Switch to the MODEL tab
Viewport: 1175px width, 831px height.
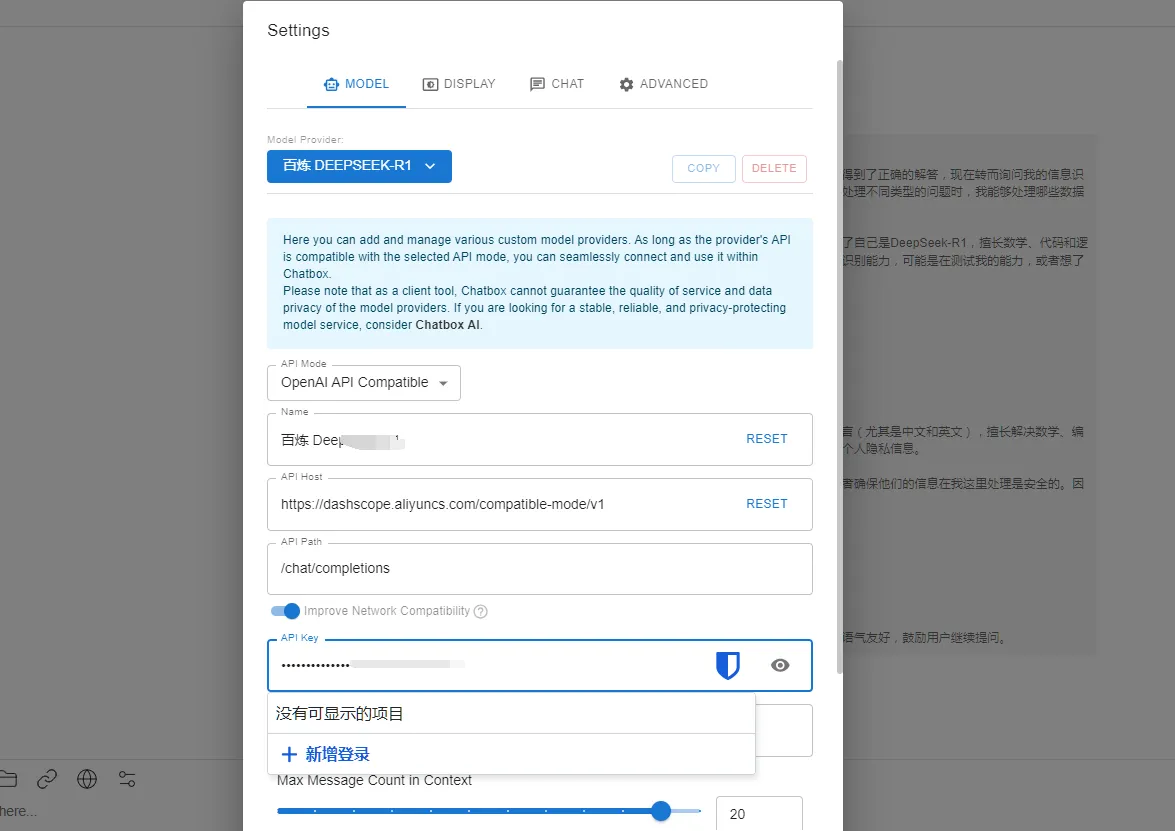[356, 84]
